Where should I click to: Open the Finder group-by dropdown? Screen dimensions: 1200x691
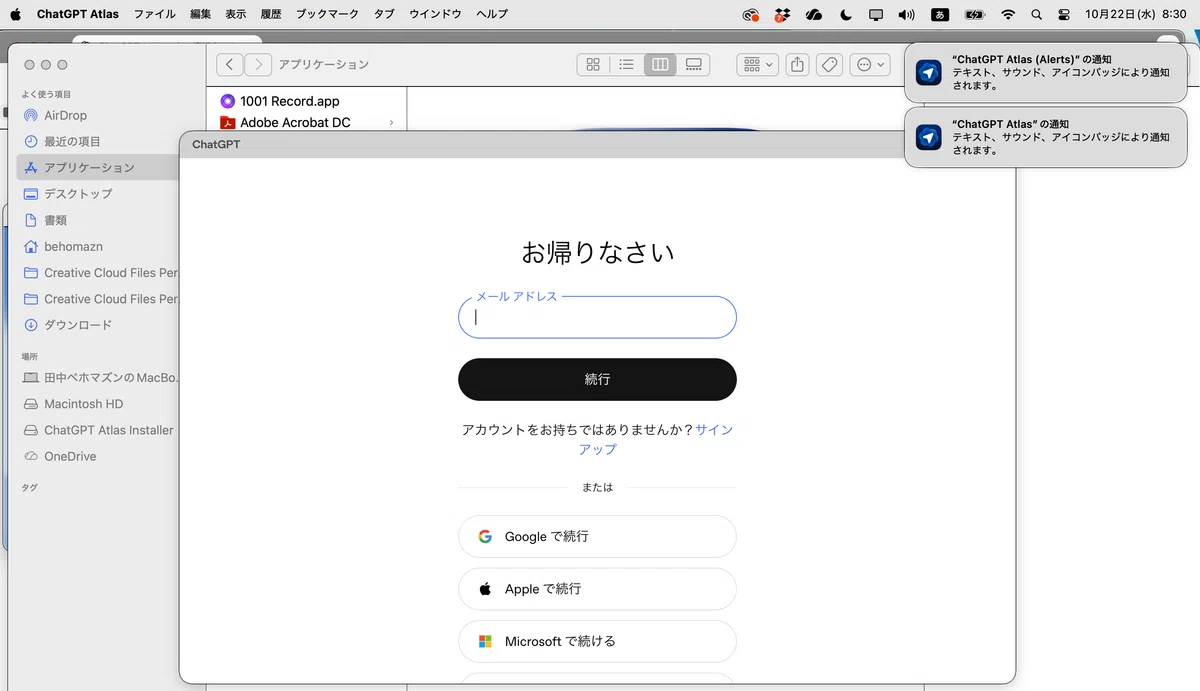coord(758,64)
